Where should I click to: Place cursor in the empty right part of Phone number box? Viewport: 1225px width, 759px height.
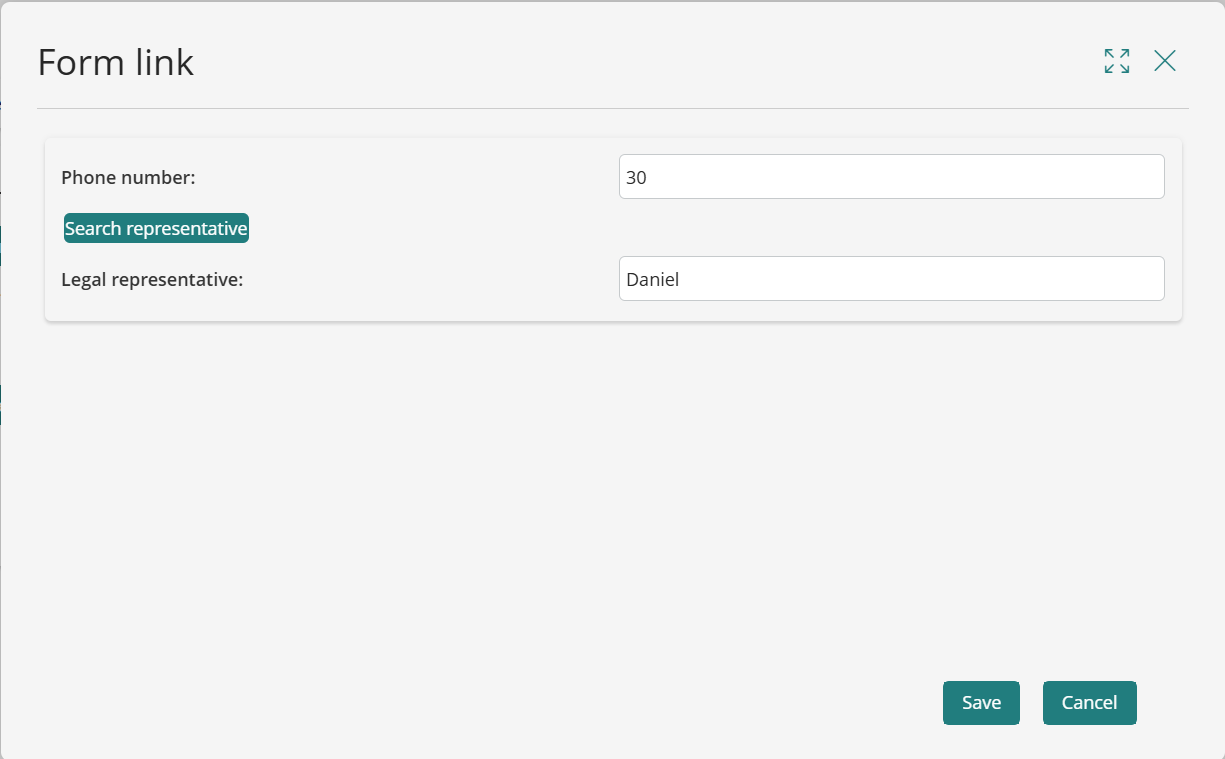[x=1000, y=177]
